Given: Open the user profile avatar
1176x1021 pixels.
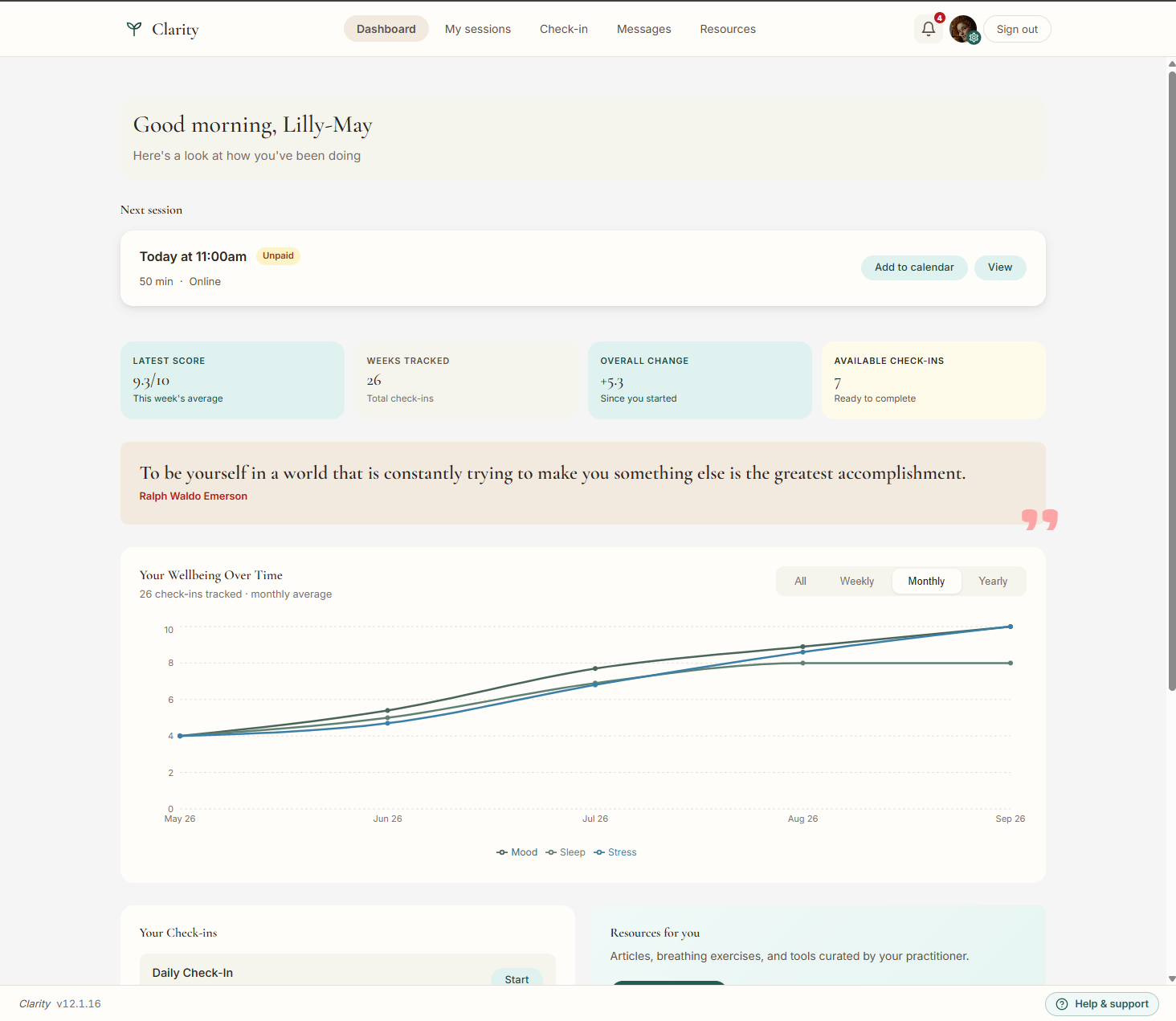Looking at the screenshot, I should 963,29.
